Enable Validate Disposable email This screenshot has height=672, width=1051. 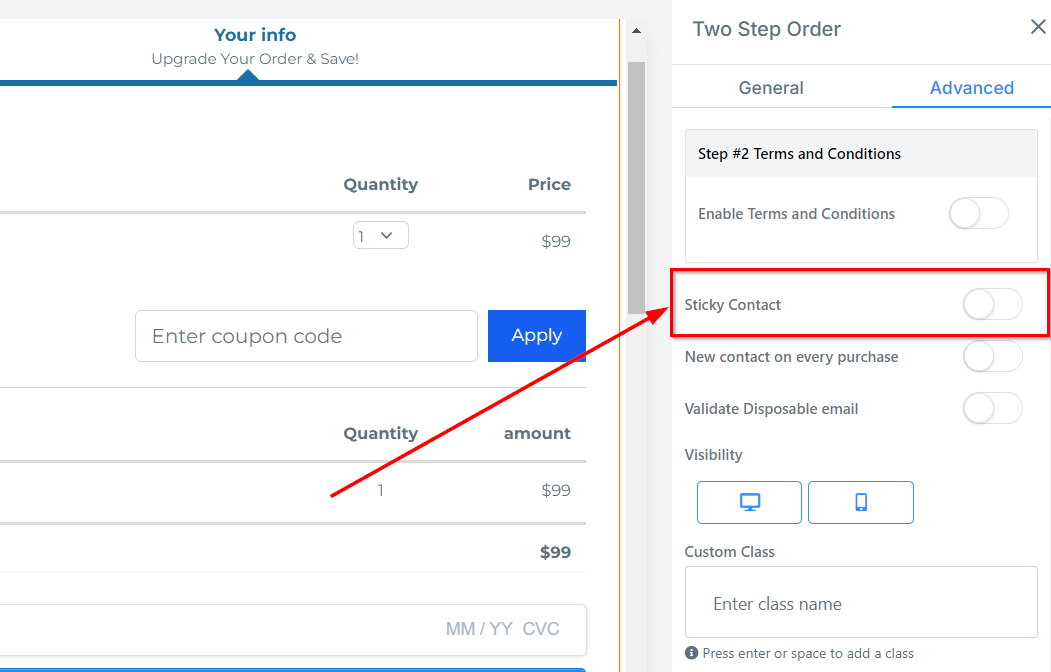point(992,408)
